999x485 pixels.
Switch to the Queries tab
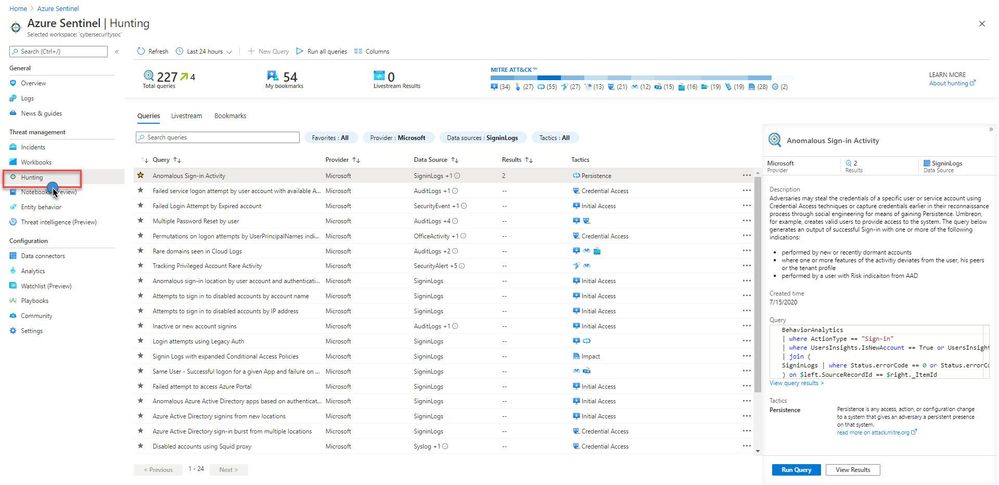pyautogui.click(x=148, y=116)
